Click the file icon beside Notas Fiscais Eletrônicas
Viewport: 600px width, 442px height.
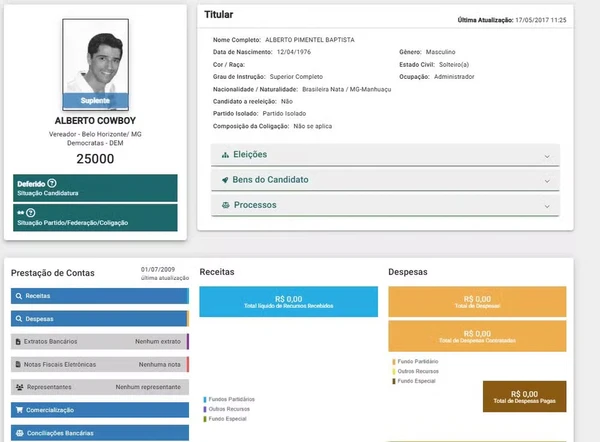(x=19, y=364)
